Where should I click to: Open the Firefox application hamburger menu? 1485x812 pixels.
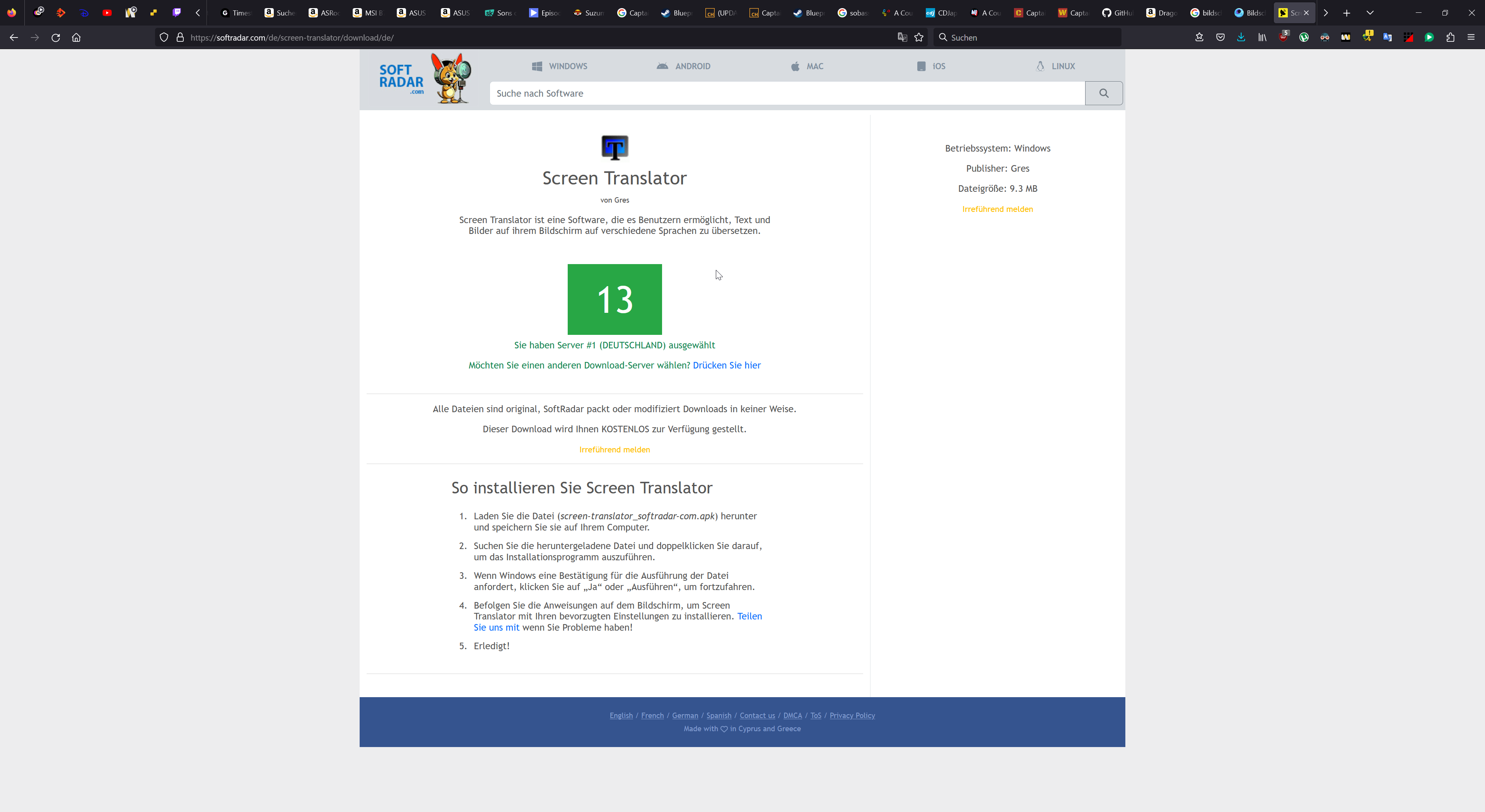1471,38
